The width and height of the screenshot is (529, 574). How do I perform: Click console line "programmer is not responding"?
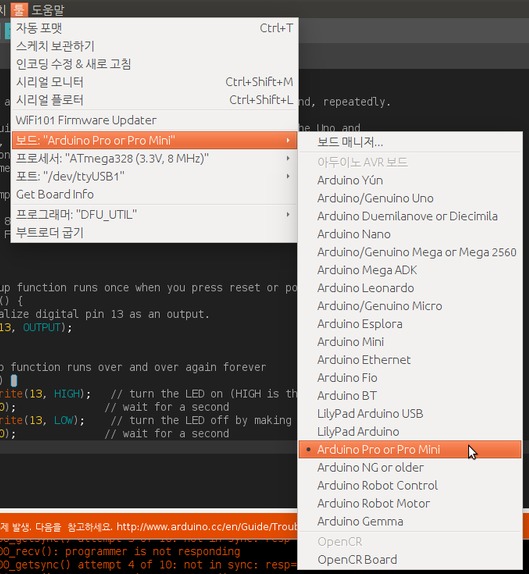(x=152, y=551)
